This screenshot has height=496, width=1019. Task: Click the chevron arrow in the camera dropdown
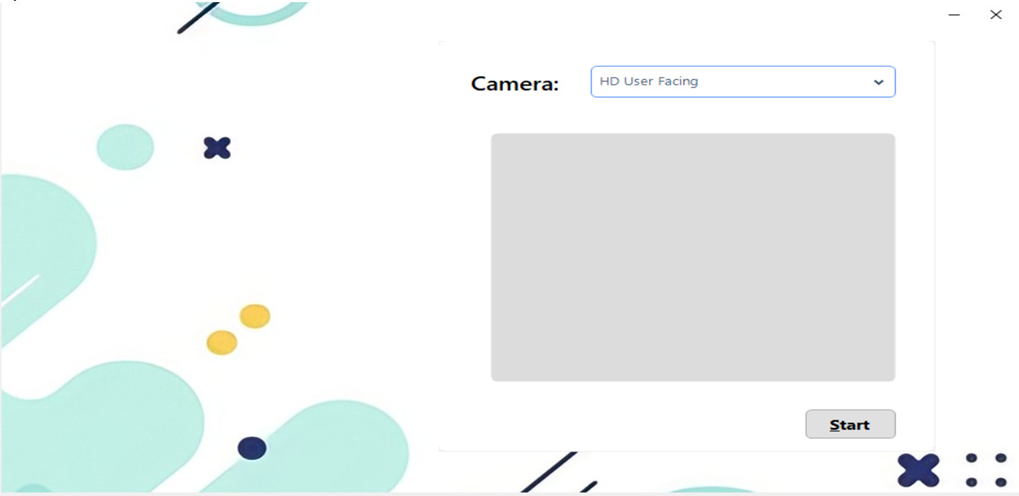point(879,83)
